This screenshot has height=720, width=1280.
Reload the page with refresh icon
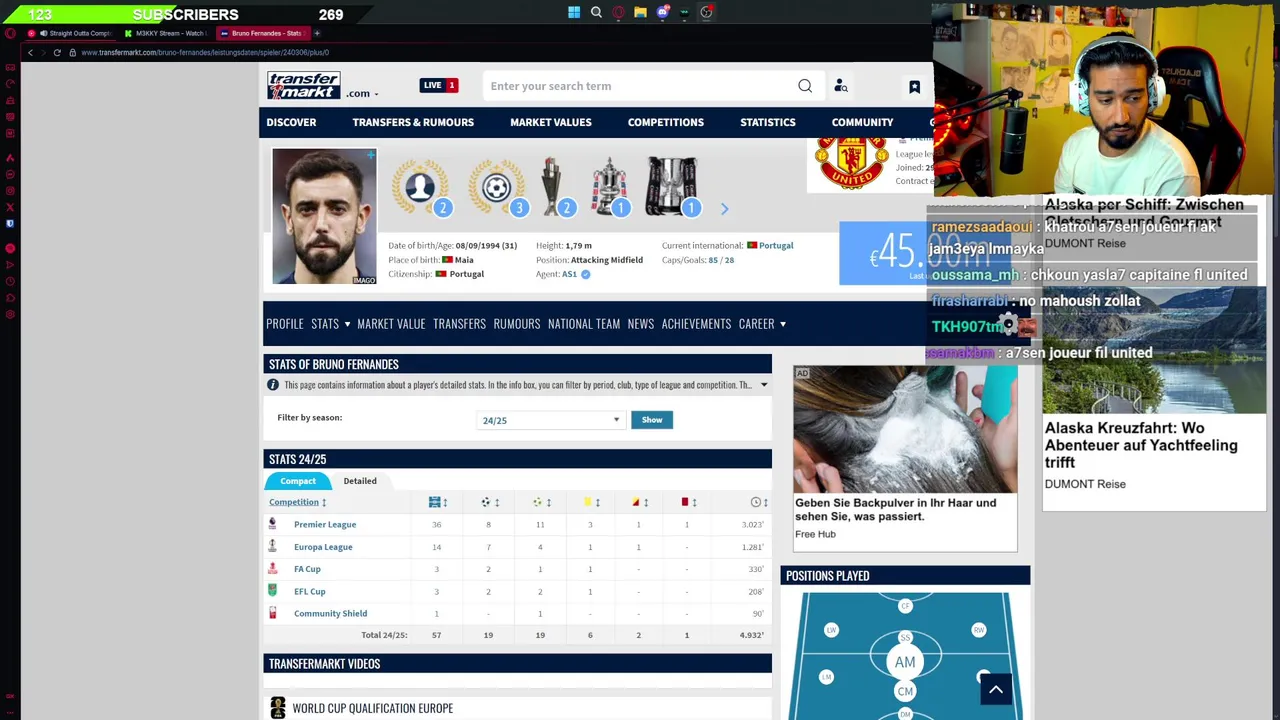pyautogui.click(x=57, y=52)
